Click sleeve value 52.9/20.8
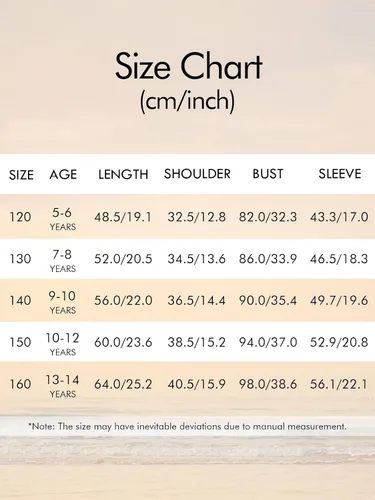 (339, 342)
